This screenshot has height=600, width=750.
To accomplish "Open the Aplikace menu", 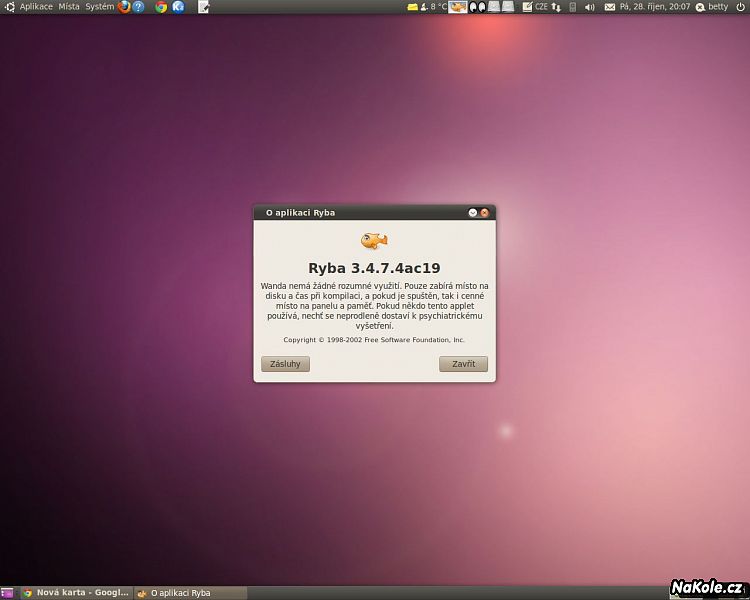I will click(36, 7).
